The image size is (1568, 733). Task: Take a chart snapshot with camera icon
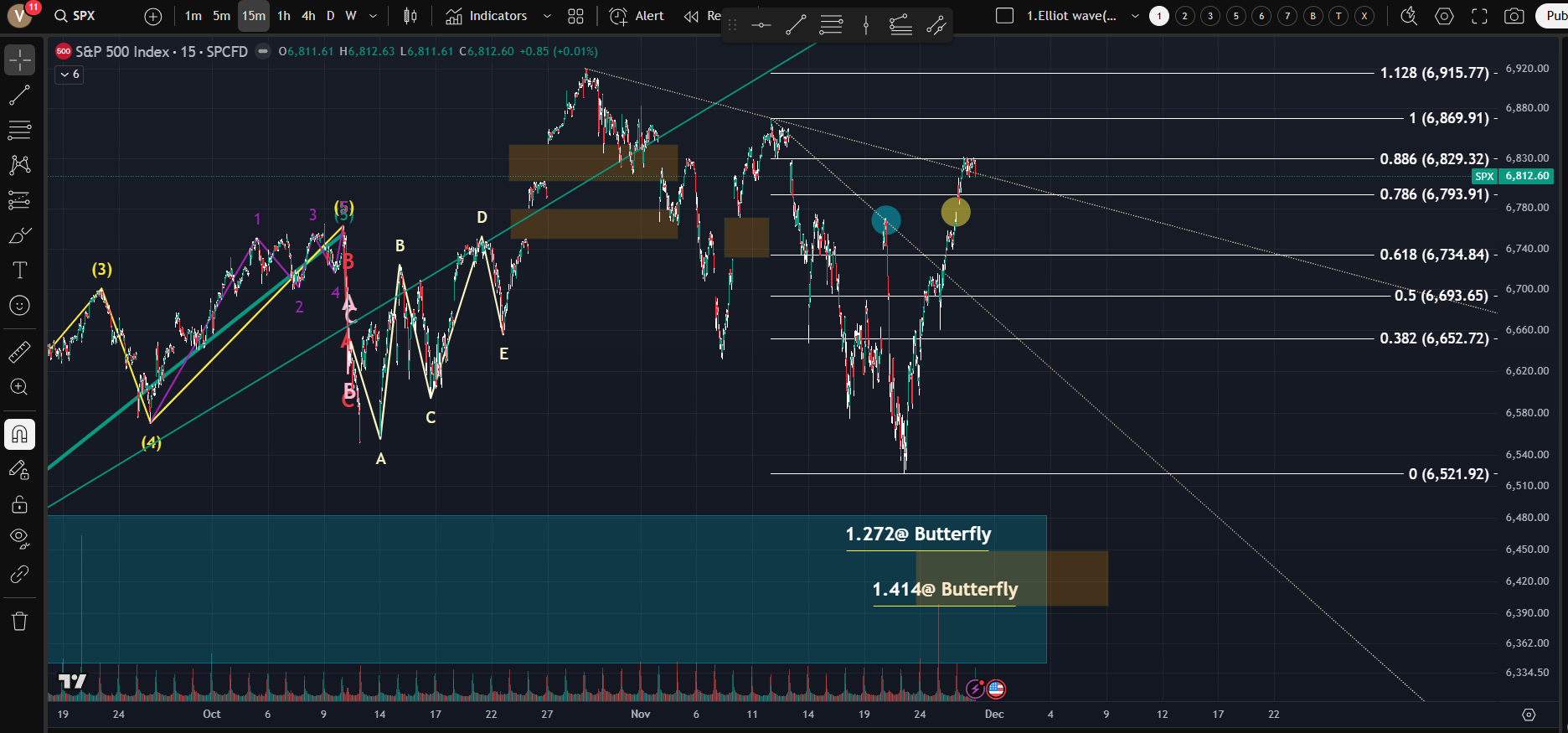coord(1514,16)
